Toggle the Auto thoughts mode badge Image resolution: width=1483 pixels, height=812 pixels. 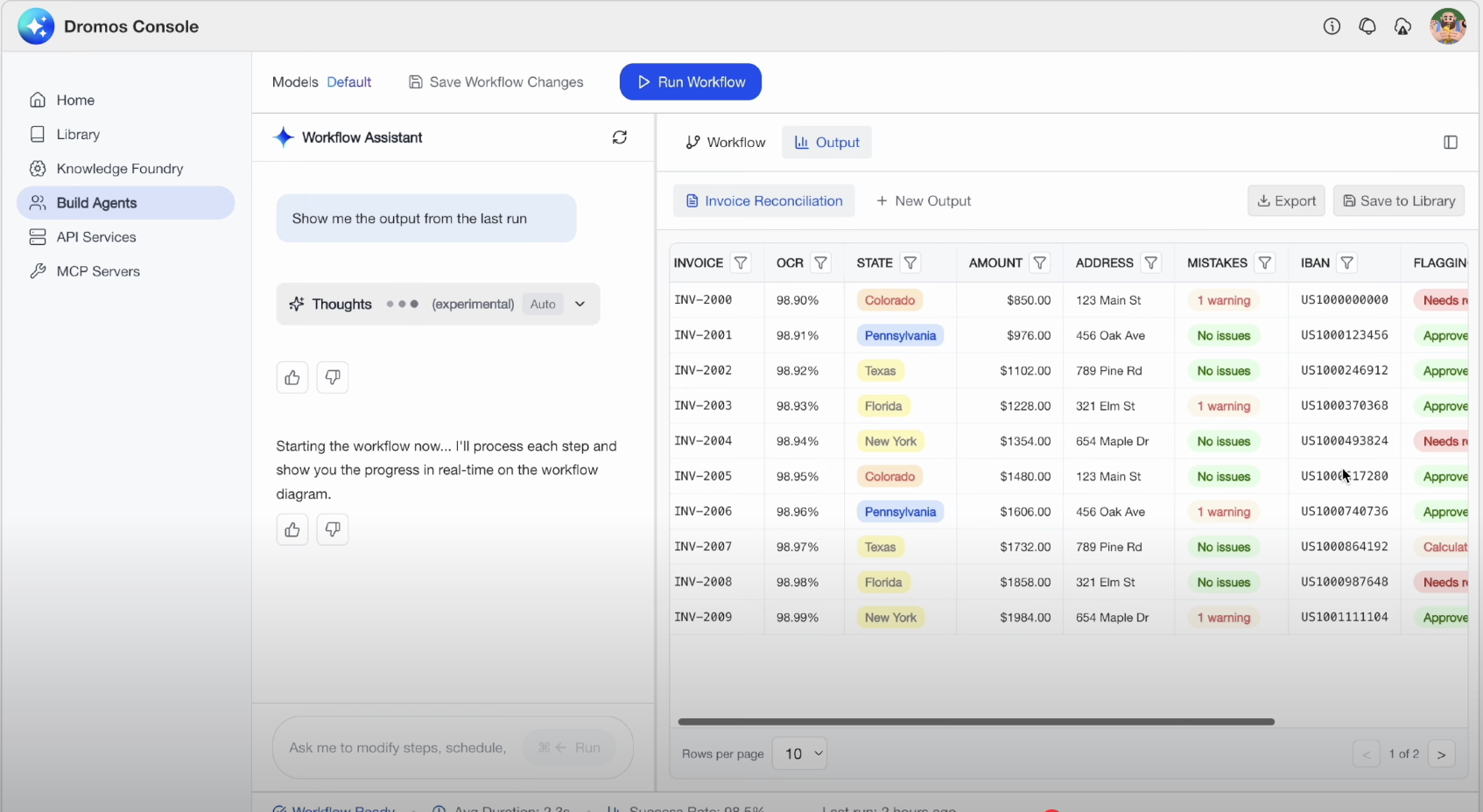(x=543, y=304)
